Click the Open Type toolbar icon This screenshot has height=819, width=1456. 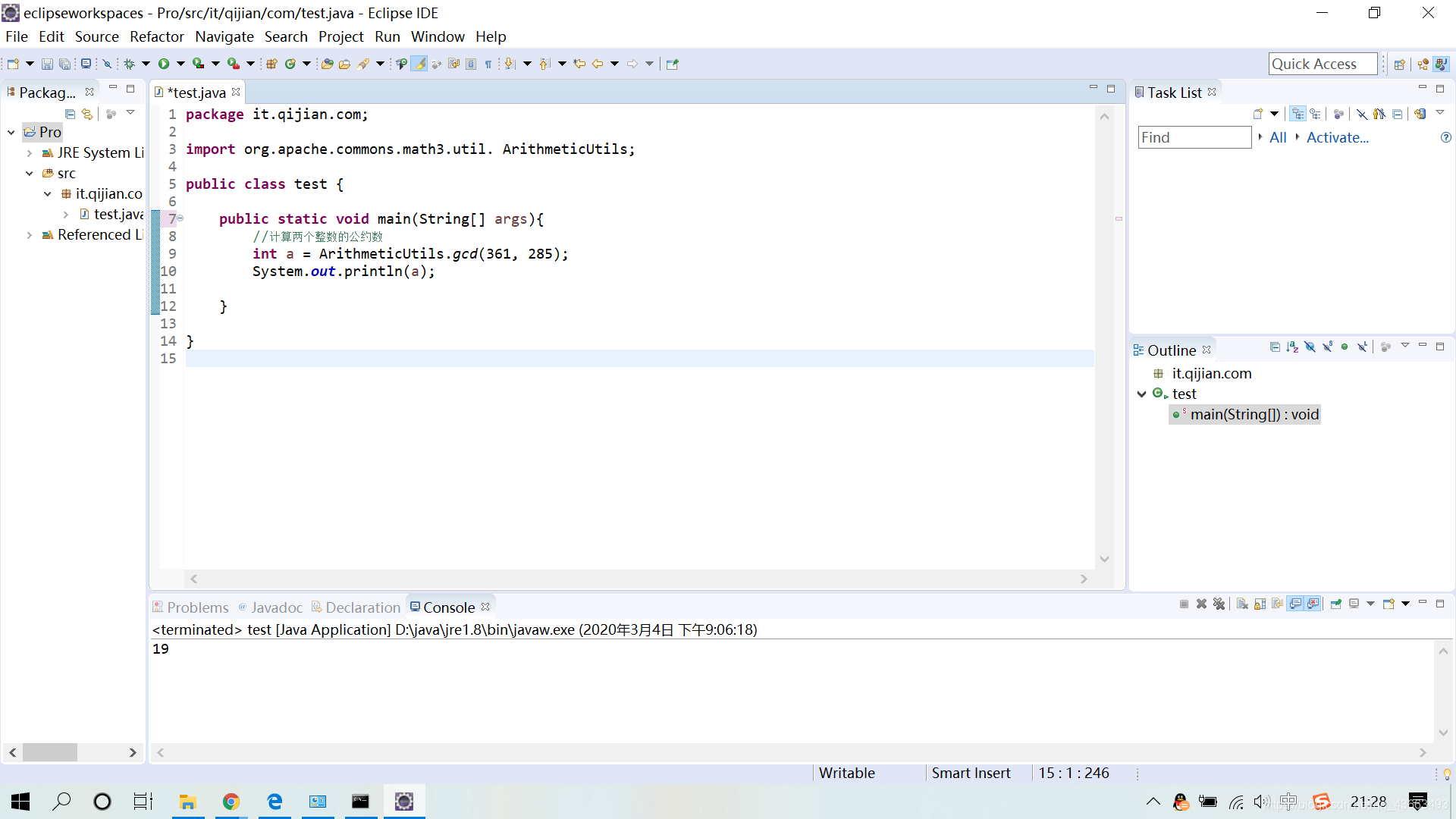[327, 64]
